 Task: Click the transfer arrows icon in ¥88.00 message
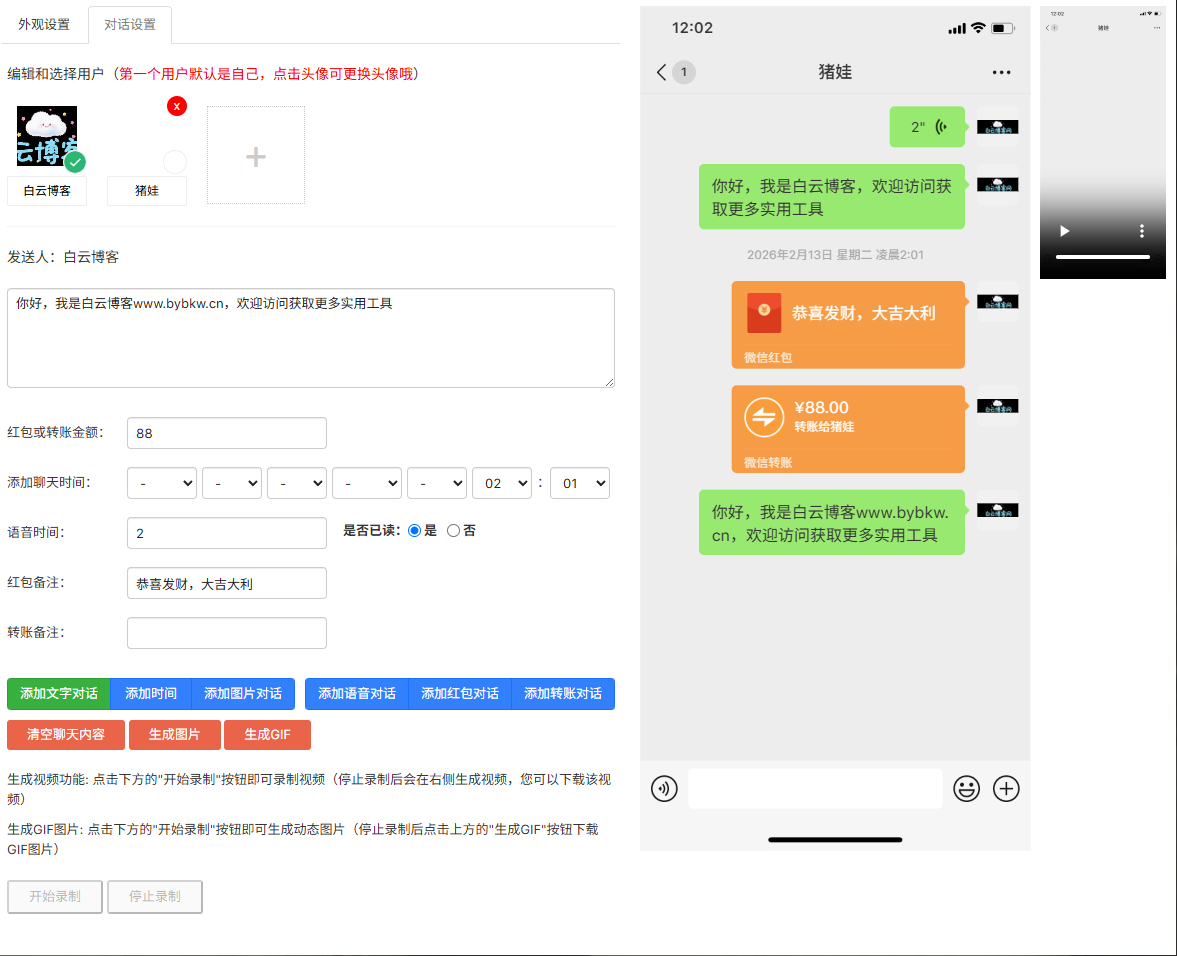coord(764,417)
